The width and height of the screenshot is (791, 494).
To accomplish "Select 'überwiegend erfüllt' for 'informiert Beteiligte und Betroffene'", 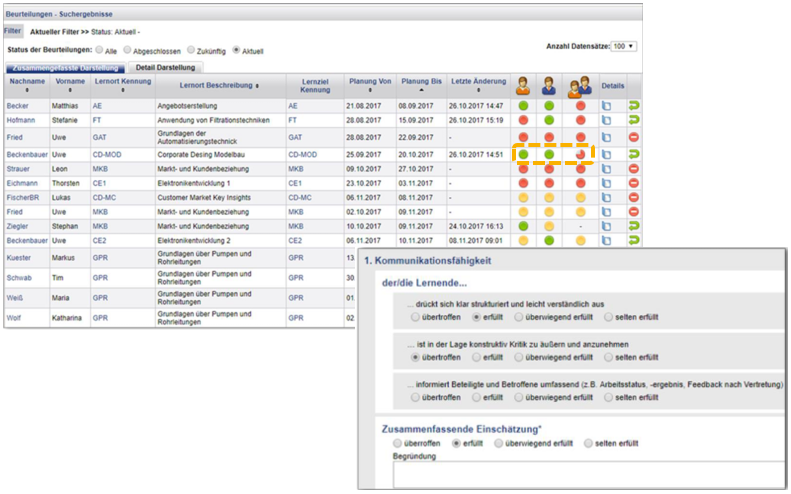I will pyautogui.click(x=519, y=398).
